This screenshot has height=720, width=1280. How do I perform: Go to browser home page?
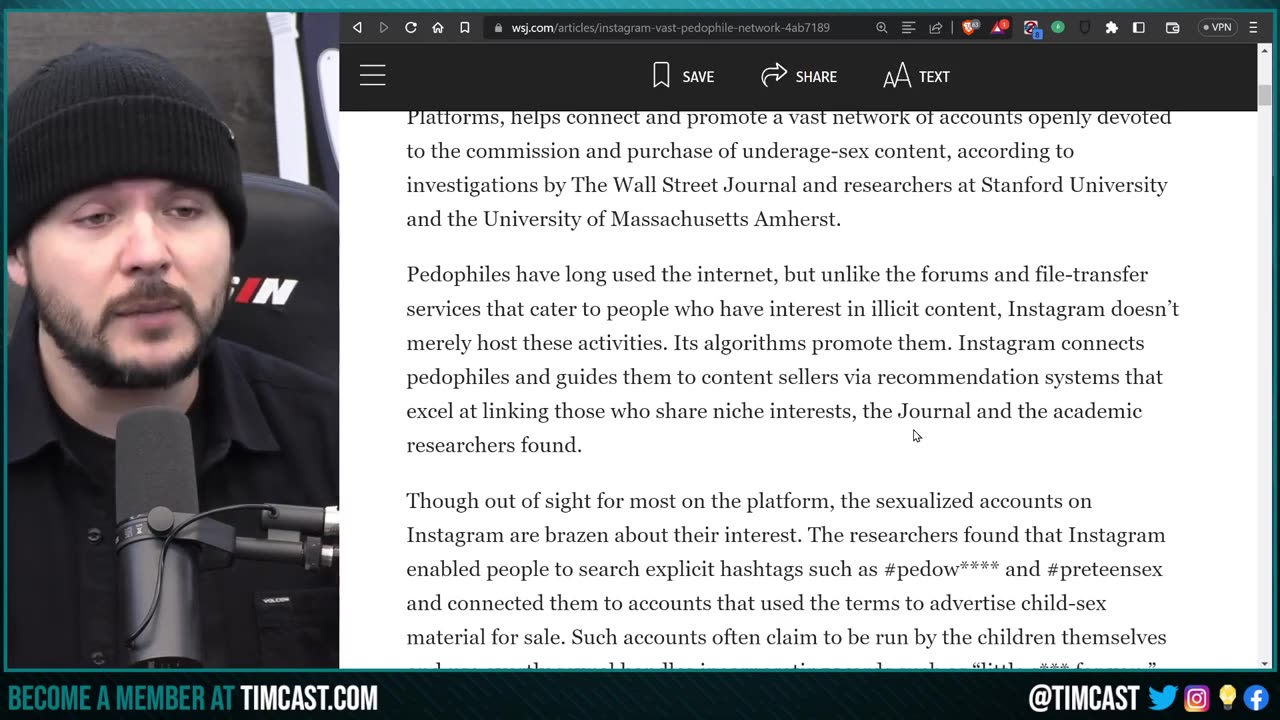437,28
